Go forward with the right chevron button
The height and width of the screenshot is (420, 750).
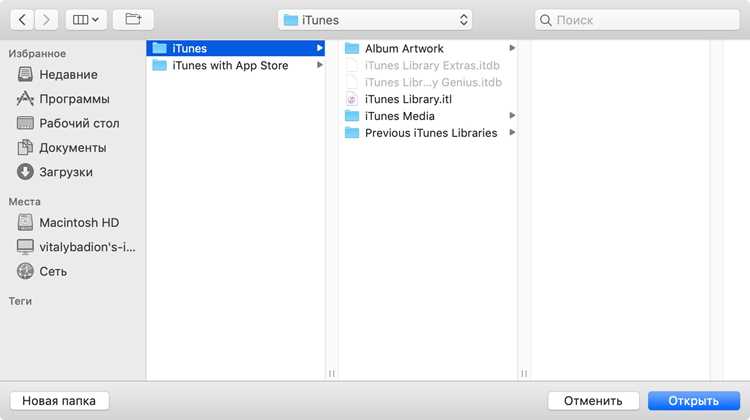(x=46, y=20)
